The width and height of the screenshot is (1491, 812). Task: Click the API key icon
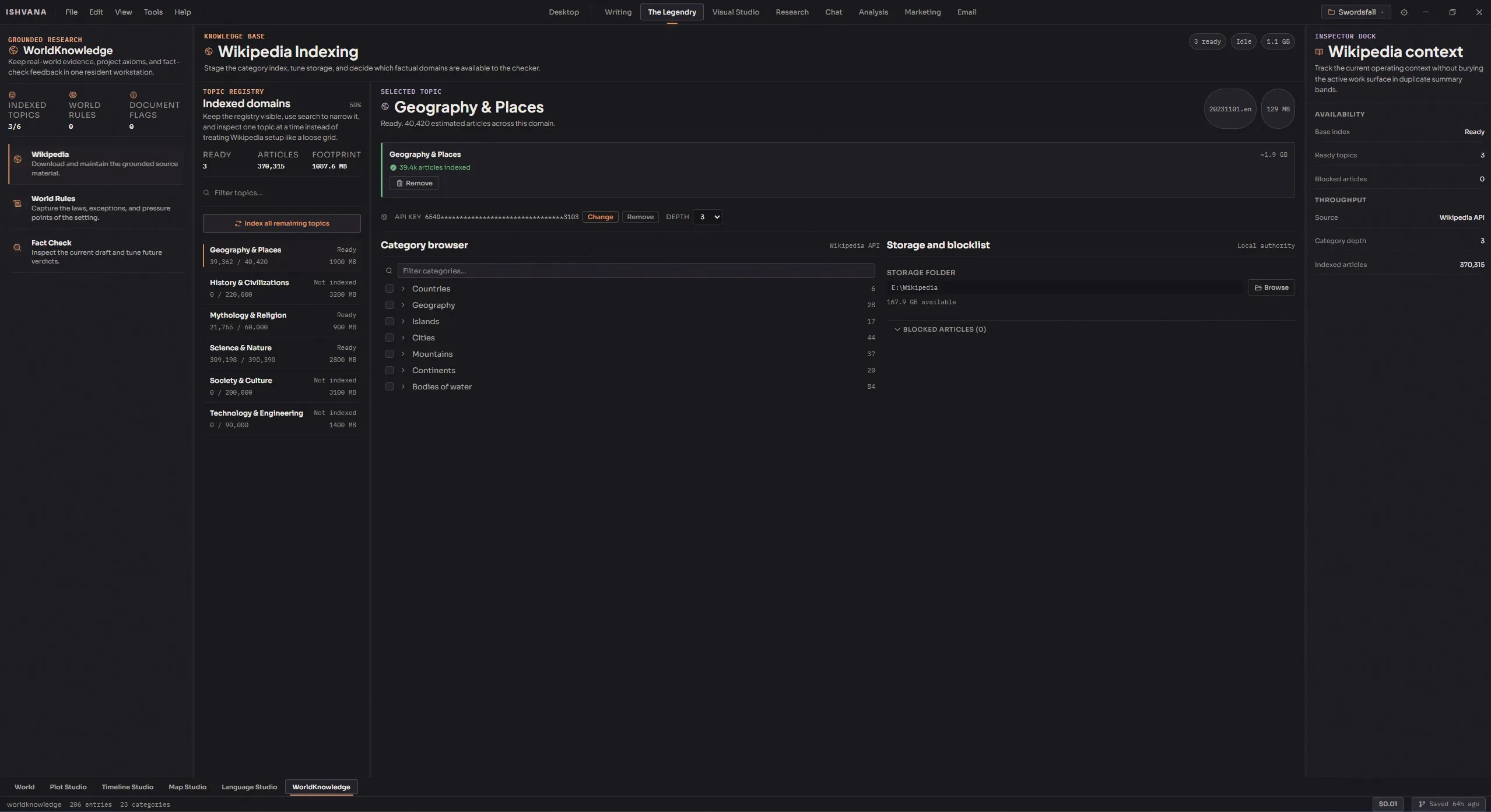[384, 217]
